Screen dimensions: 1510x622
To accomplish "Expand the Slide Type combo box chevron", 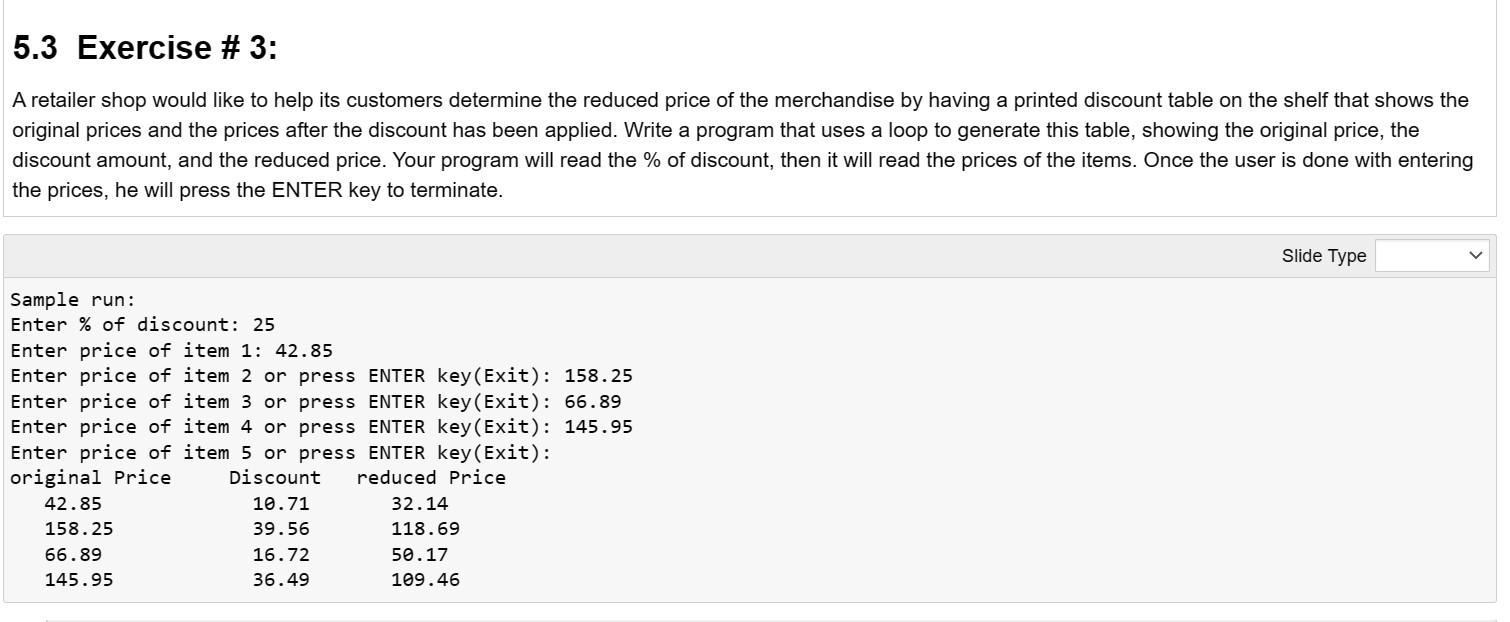I will click(1477, 255).
